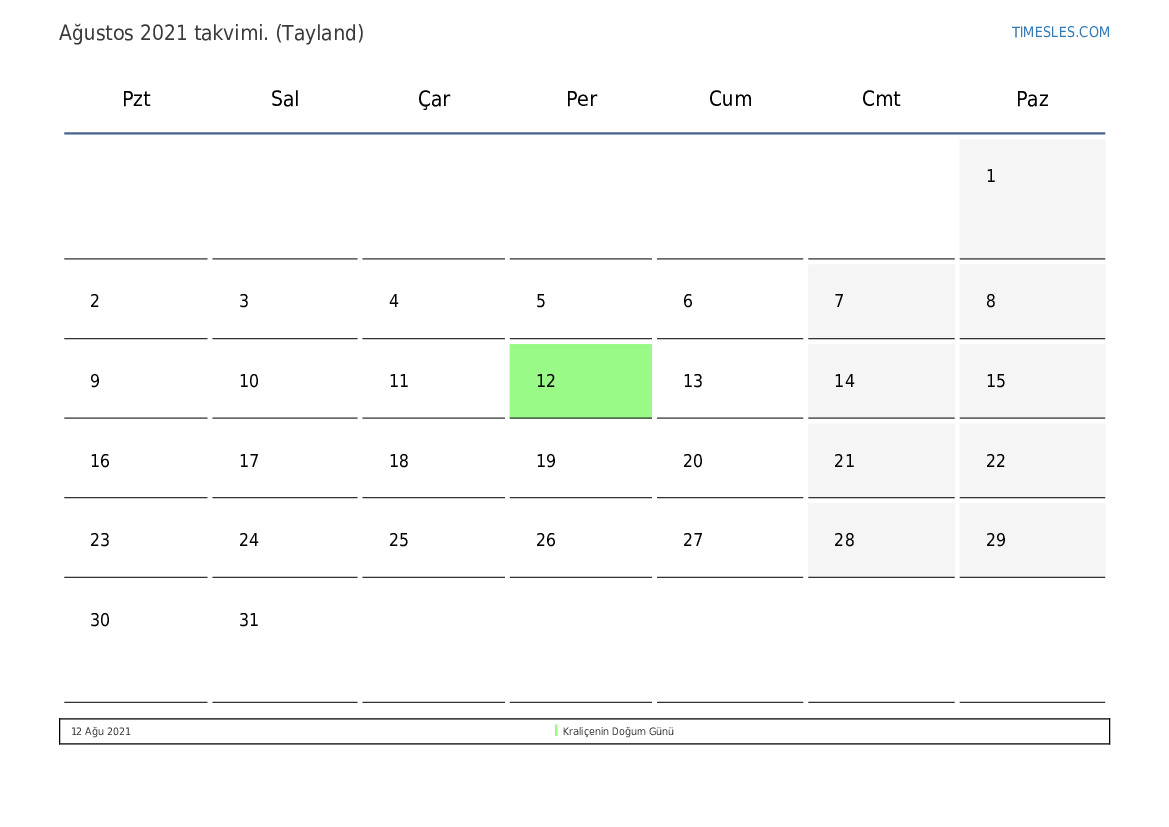Image resolution: width=1169 pixels, height=827 pixels.
Task: Click the Çar weekday header
Action: pyautogui.click(x=434, y=99)
